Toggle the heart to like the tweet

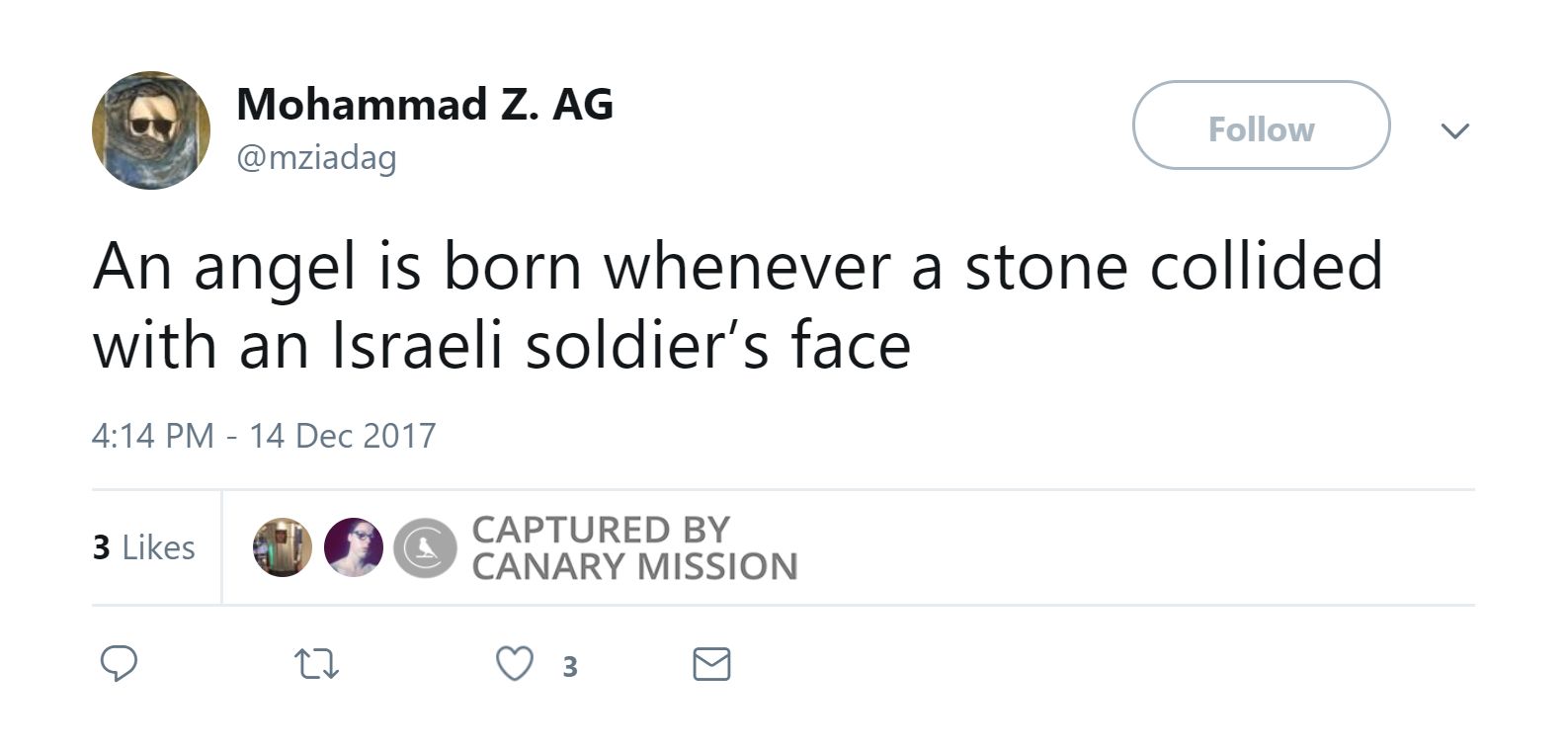point(515,665)
